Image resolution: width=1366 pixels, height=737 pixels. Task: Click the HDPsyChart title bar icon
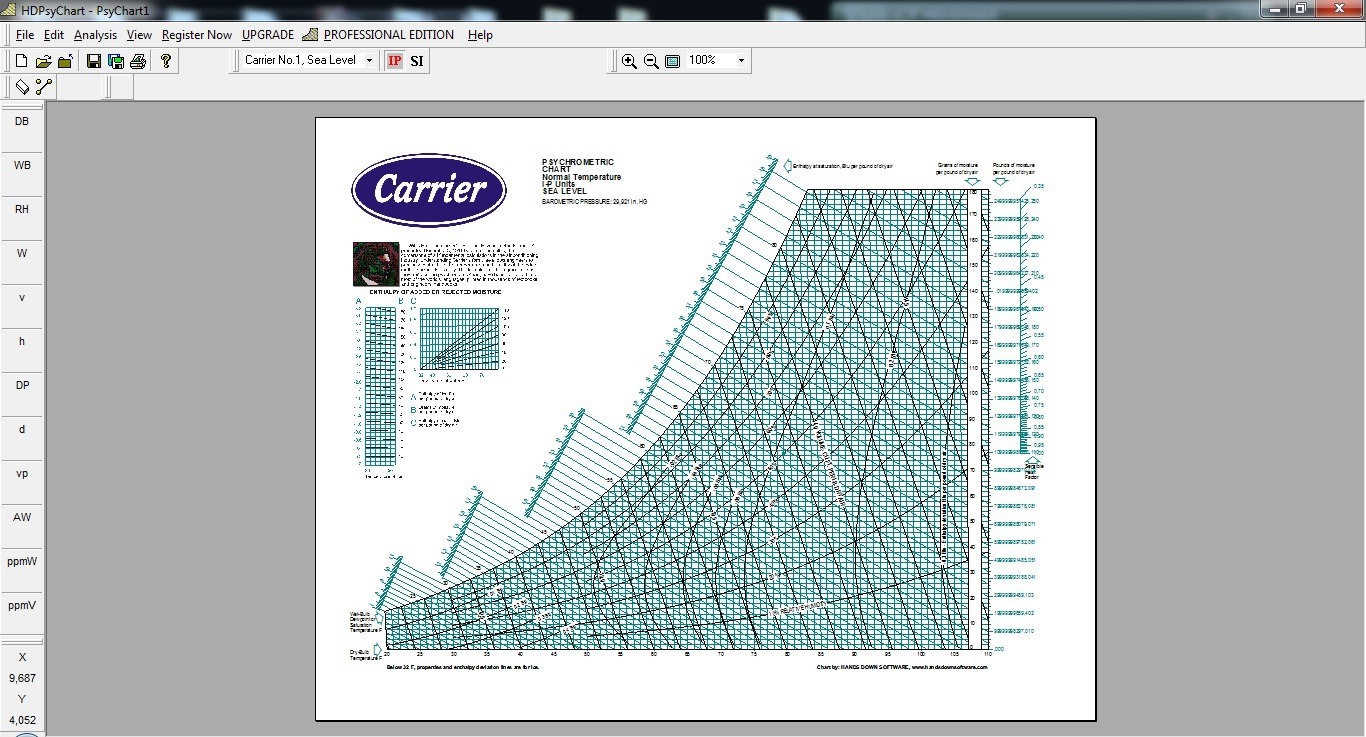coord(10,9)
